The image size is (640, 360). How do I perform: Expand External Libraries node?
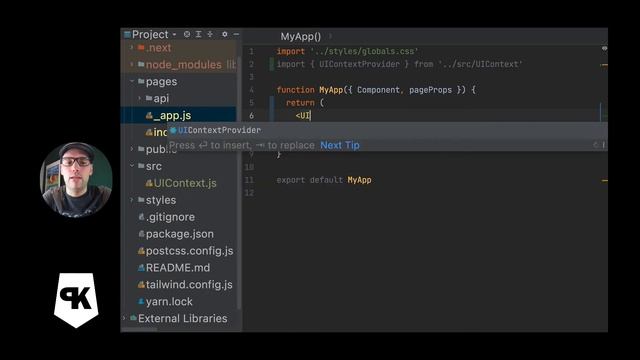pyautogui.click(x=124, y=318)
